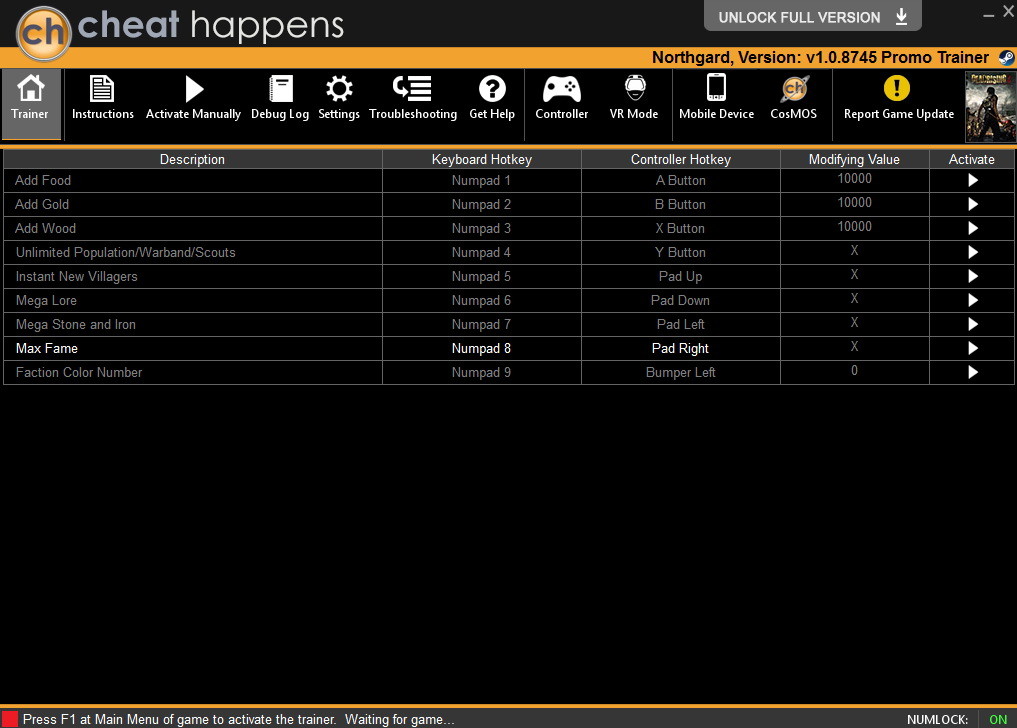Edit Faction Color Number value 0
The image size is (1017, 728).
coord(854,371)
